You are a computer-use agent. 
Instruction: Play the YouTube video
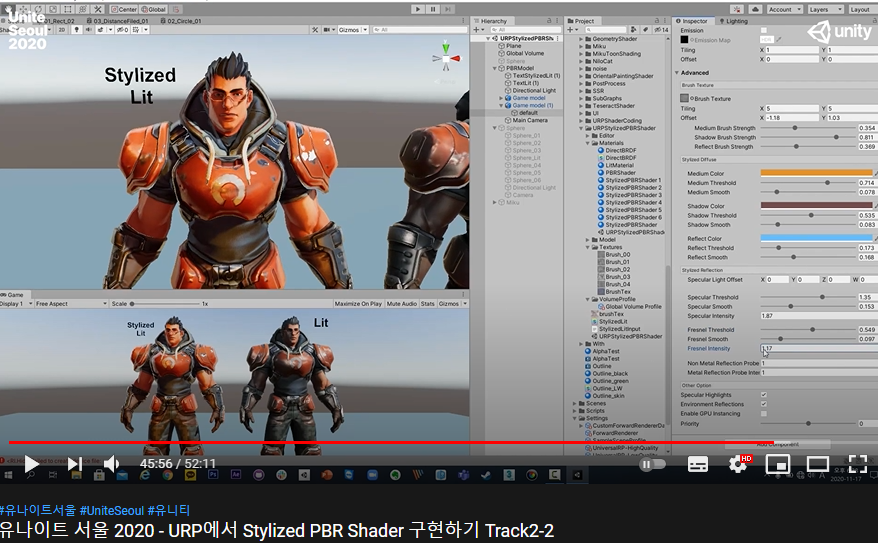31,464
